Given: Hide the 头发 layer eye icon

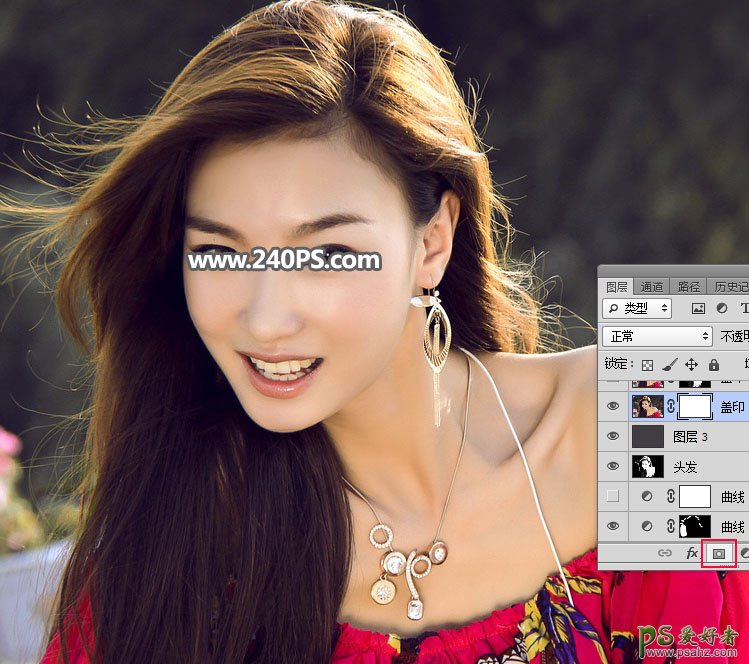Looking at the screenshot, I should pos(613,466).
